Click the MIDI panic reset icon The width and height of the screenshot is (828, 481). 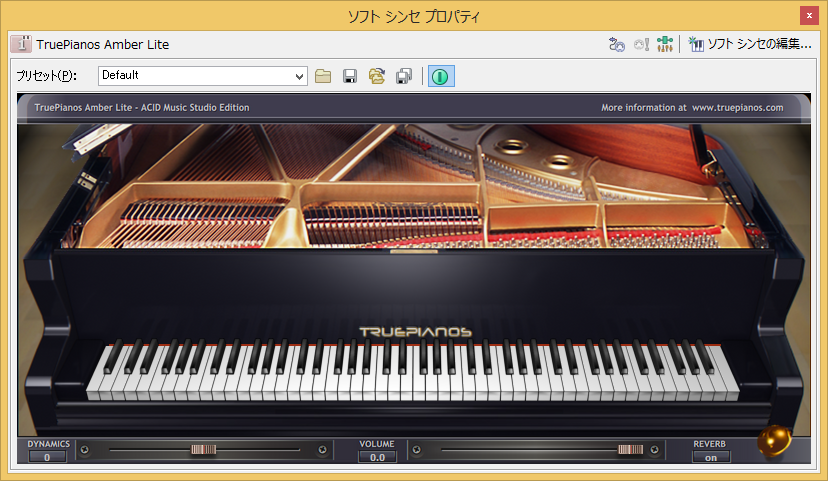tap(641, 44)
